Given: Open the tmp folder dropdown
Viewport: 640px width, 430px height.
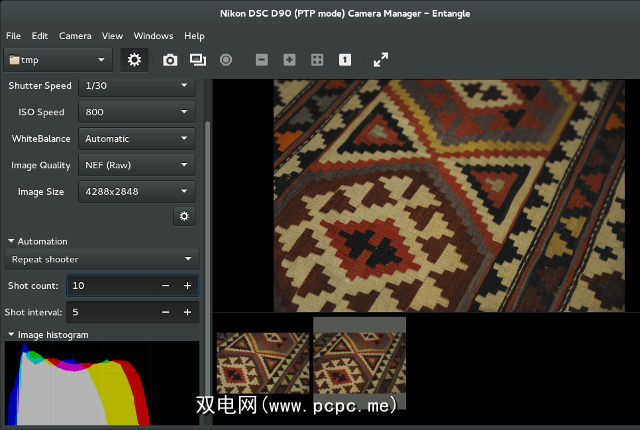Looking at the screenshot, I should point(58,60).
